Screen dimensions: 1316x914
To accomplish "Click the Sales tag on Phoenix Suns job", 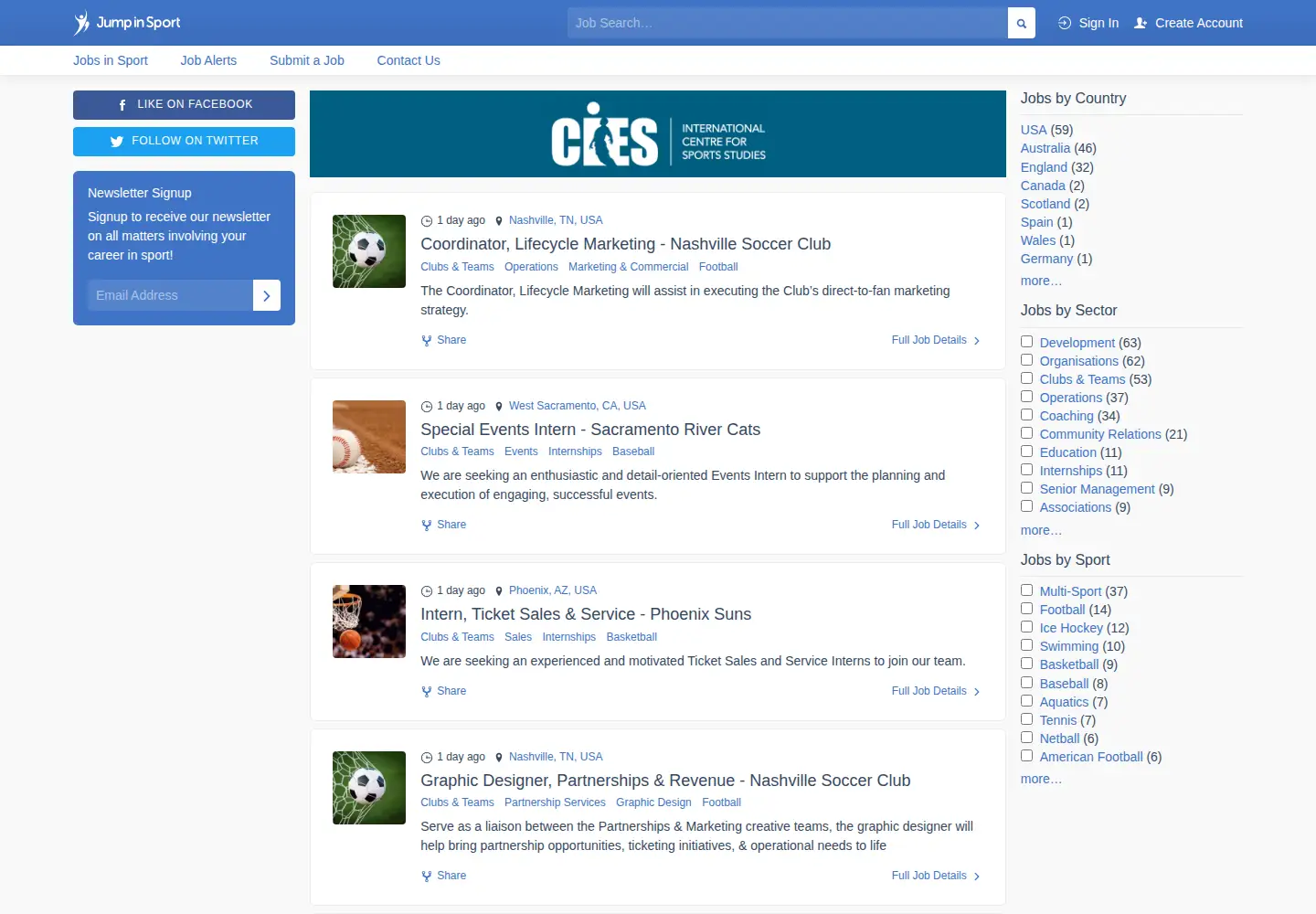I will tap(518, 637).
